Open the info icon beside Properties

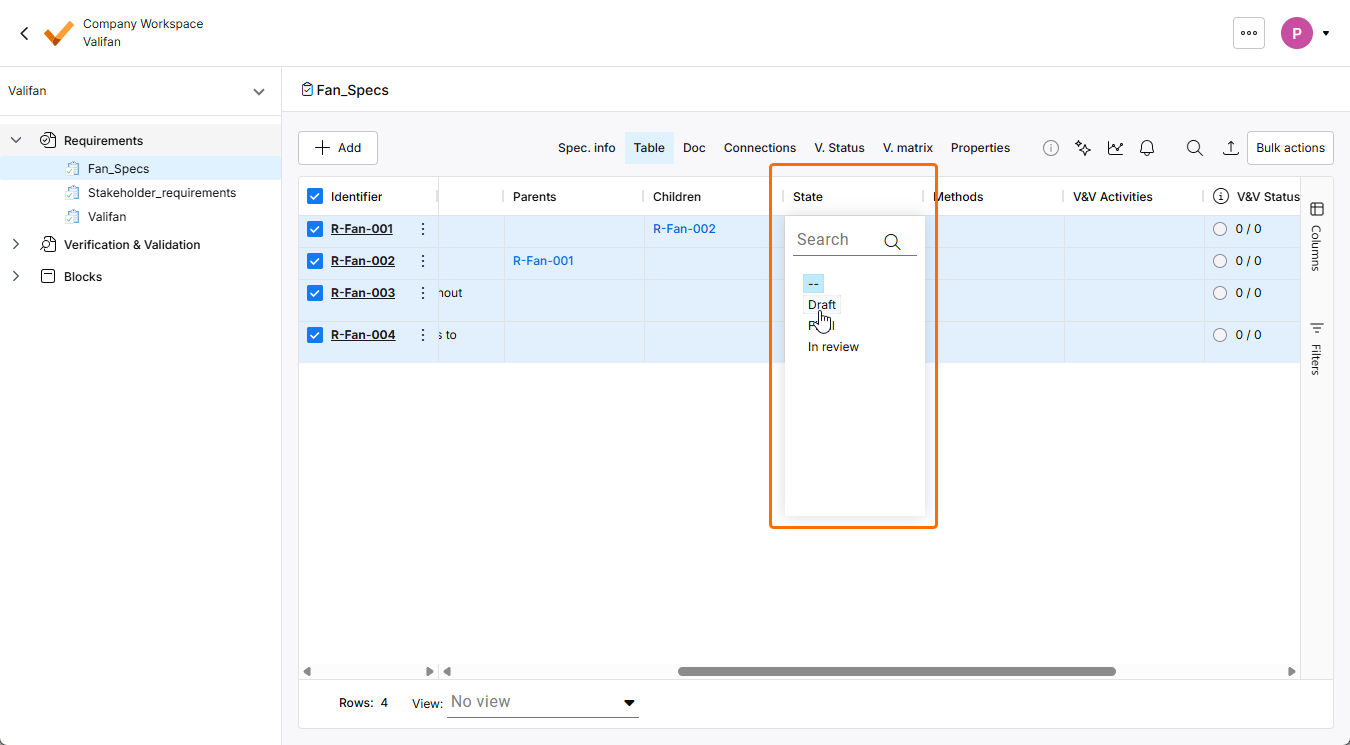pos(1051,148)
